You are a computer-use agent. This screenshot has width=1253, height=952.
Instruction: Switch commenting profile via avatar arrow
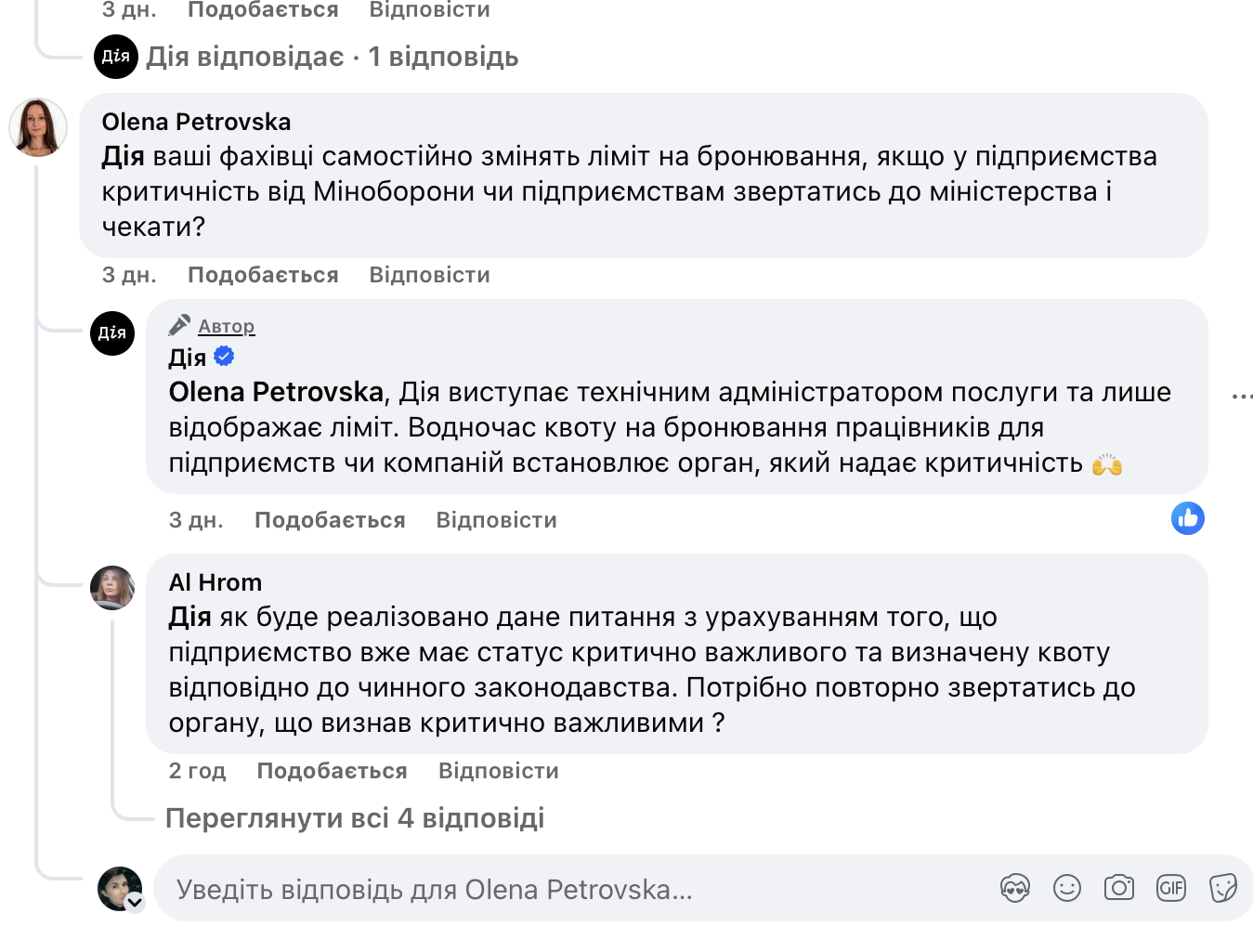(x=135, y=902)
